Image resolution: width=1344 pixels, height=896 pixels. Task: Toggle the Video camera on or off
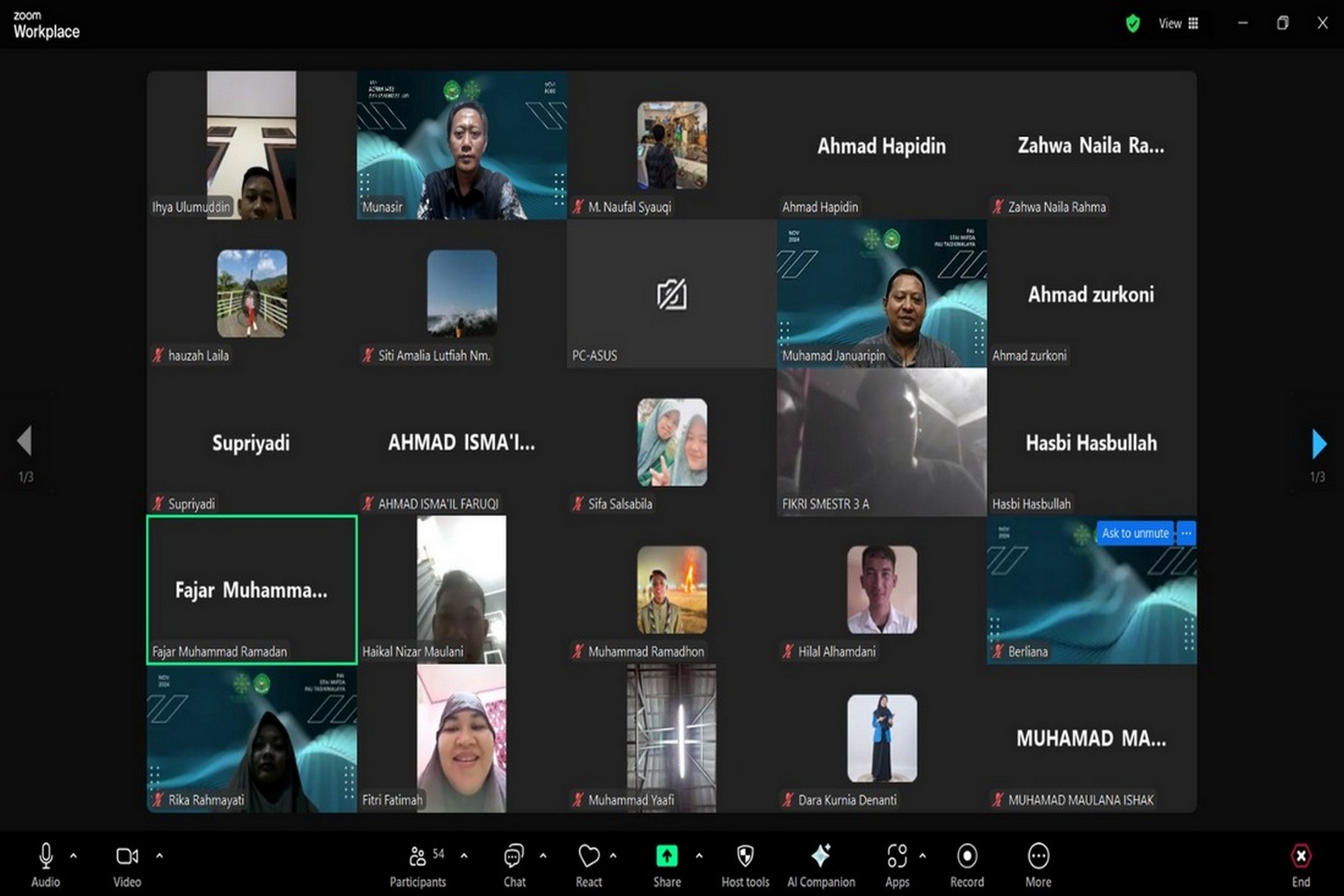point(126,856)
